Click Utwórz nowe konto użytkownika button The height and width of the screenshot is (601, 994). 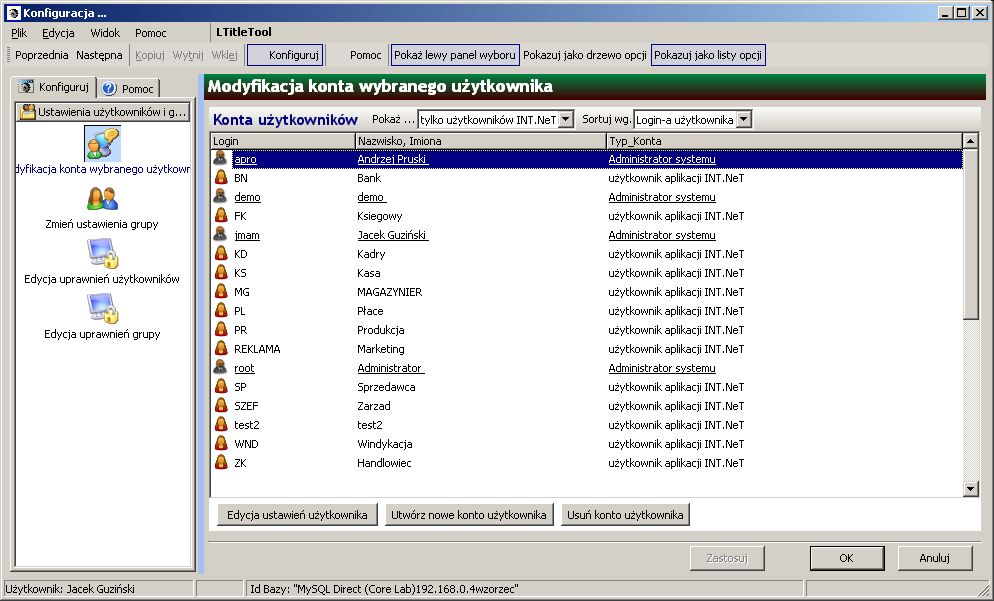tap(469, 515)
